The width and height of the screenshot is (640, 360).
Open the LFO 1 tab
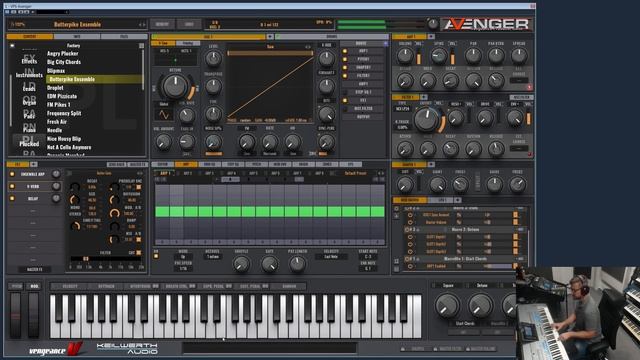click(442, 200)
